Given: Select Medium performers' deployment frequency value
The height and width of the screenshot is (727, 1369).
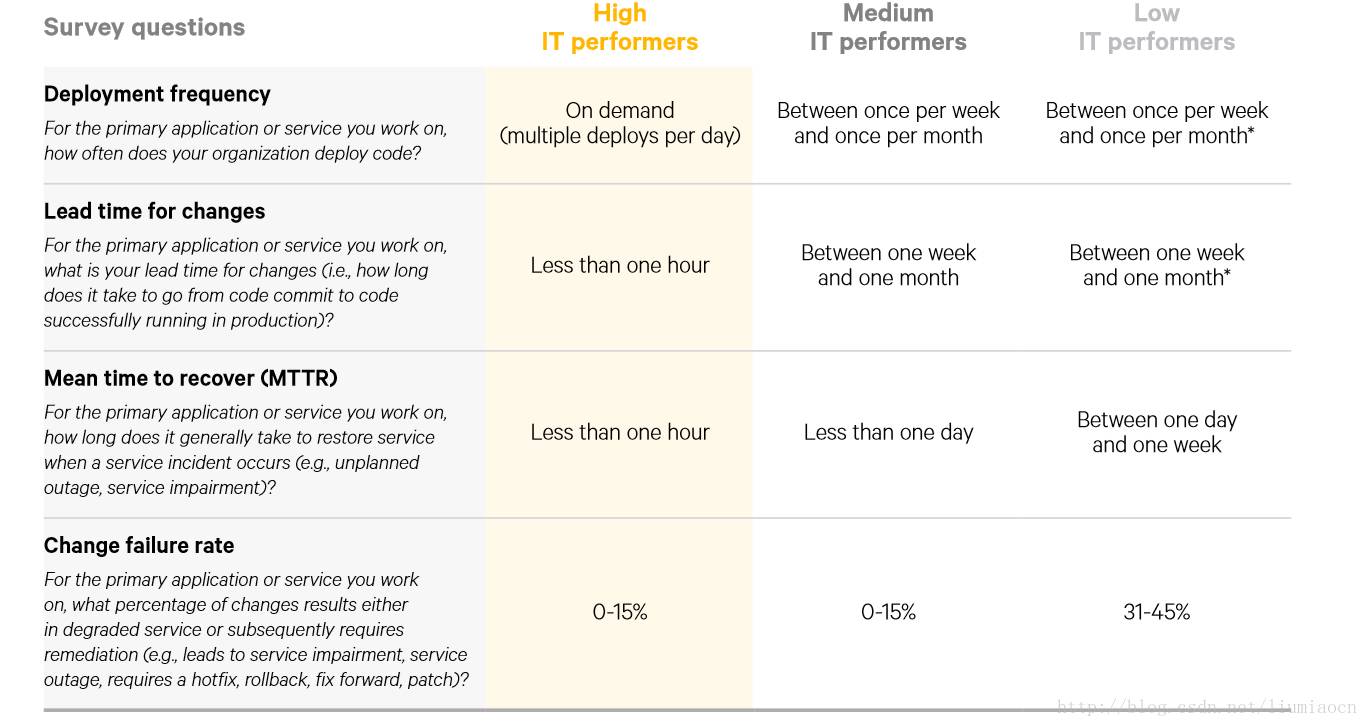Looking at the screenshot, I should pos(888,123).
